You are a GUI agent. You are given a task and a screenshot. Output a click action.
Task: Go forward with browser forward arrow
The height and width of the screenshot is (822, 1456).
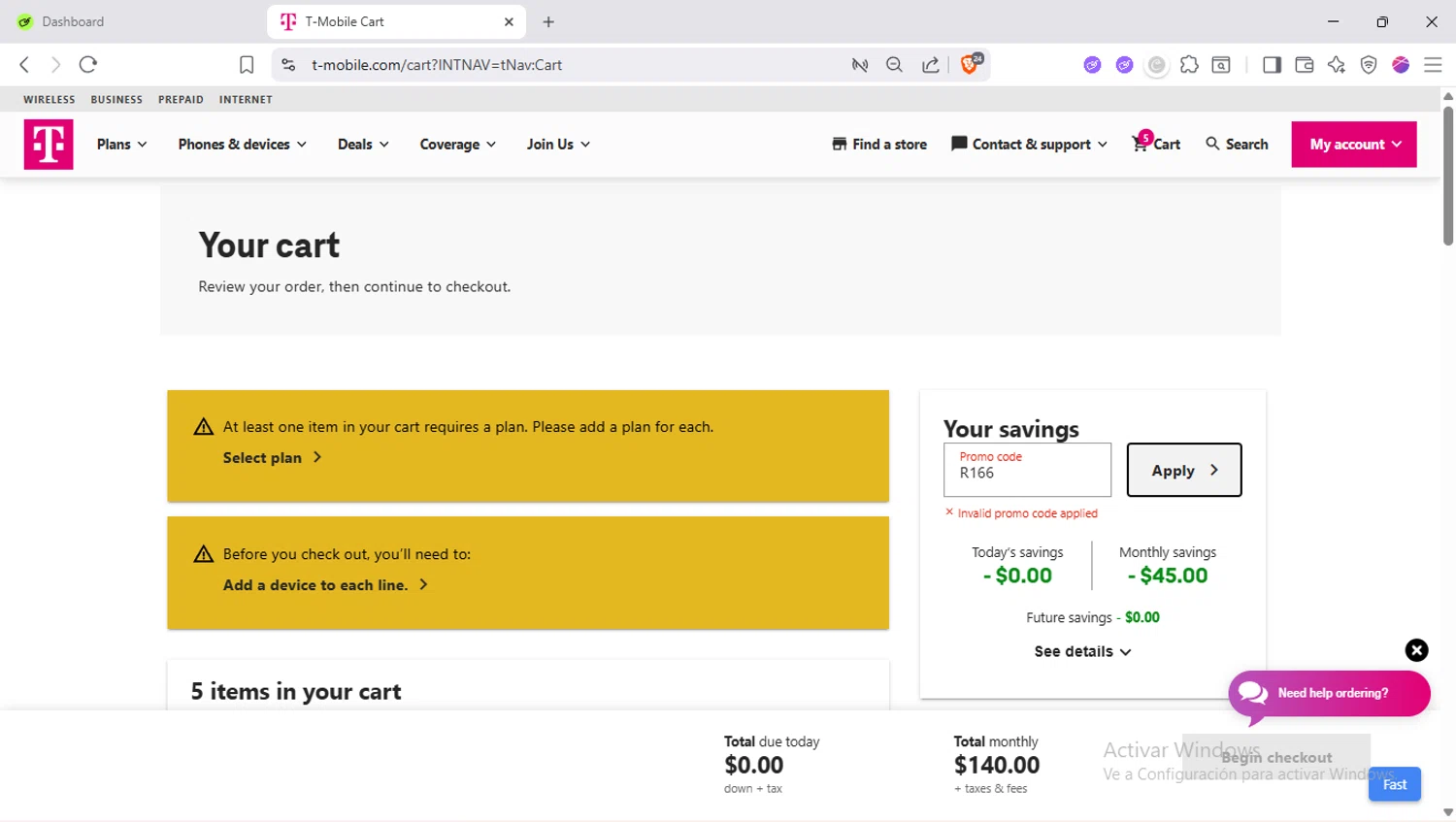pyautogui.click(x=55, y=65)
